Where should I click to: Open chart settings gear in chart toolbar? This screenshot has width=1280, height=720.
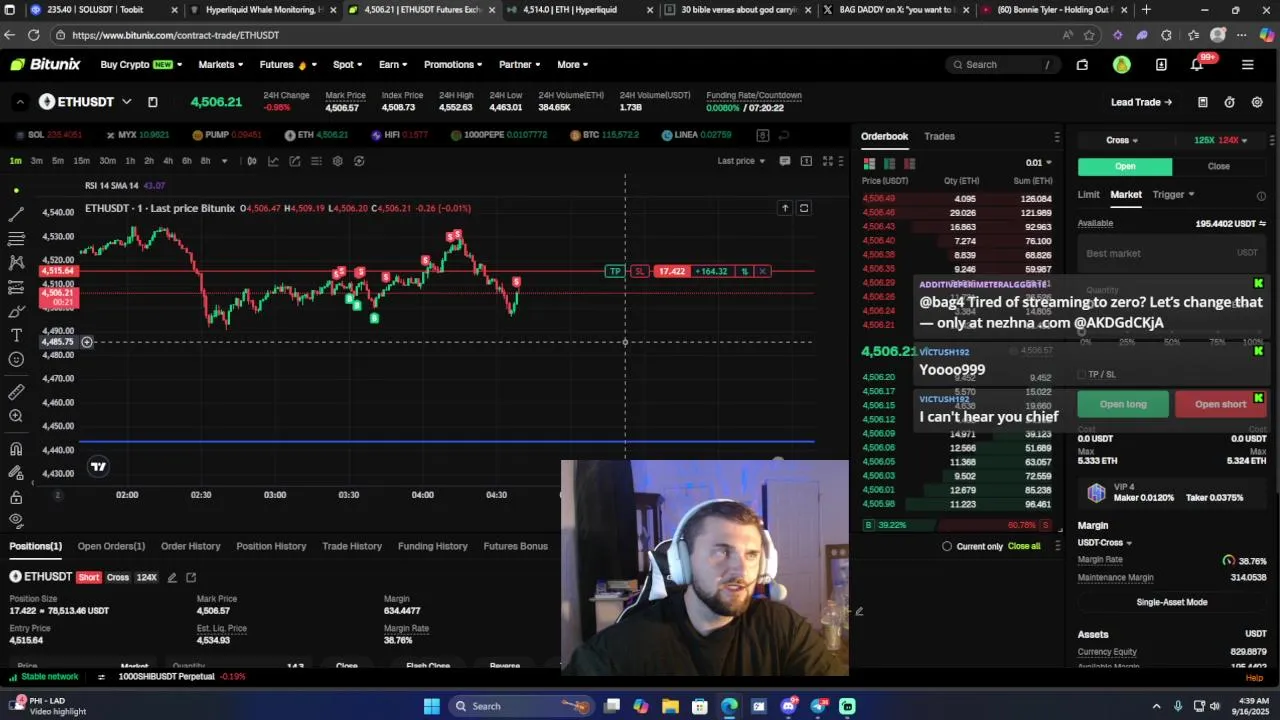(x=338, y=161)
